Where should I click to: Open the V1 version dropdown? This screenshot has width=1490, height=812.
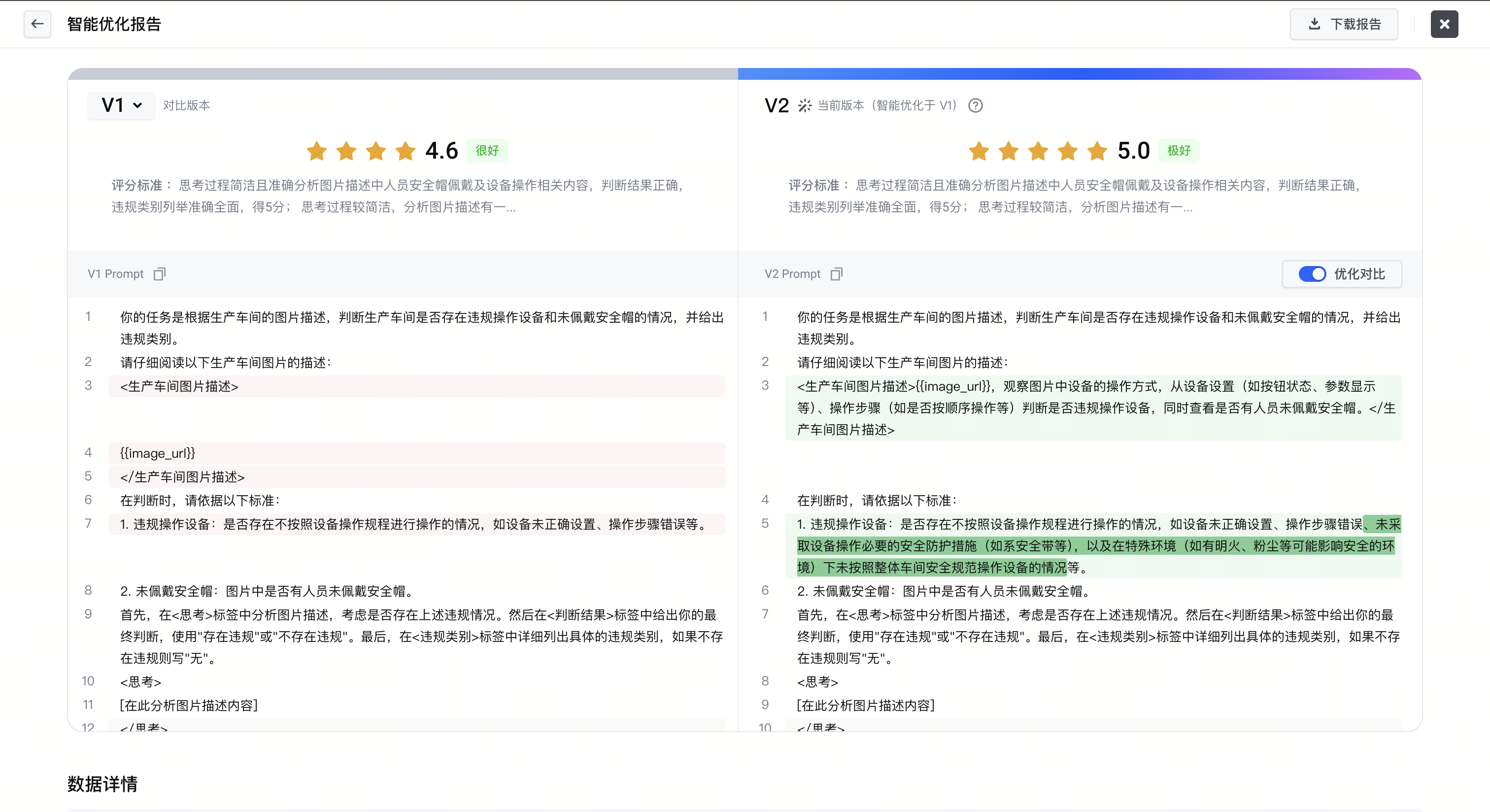pos(122,105)
